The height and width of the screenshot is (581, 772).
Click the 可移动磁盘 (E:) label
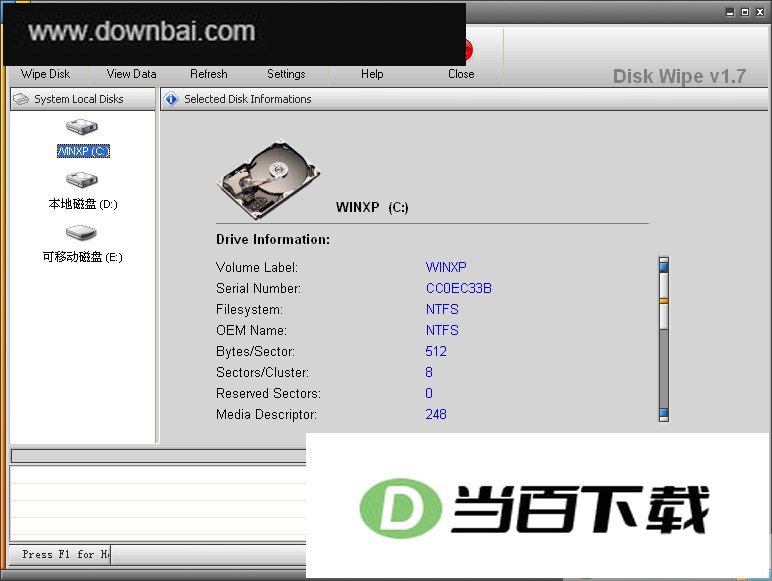pos(82,257)
